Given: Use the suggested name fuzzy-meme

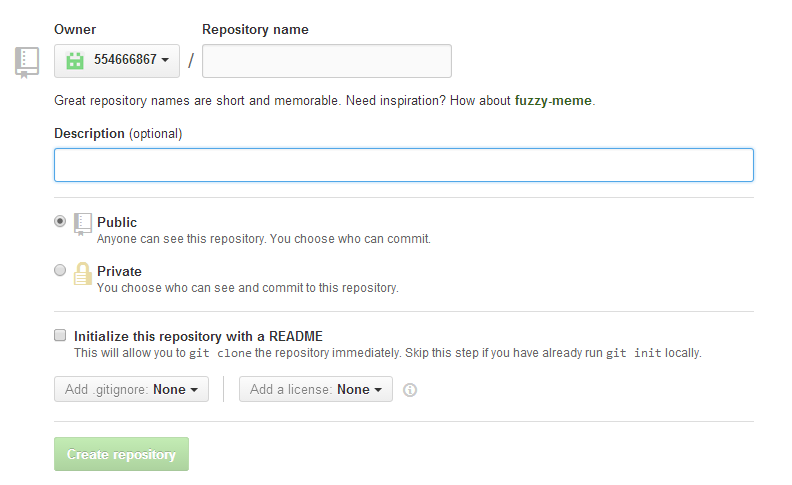Looking at the screenshot, I should pyautogui.click(x=553, y=101).
